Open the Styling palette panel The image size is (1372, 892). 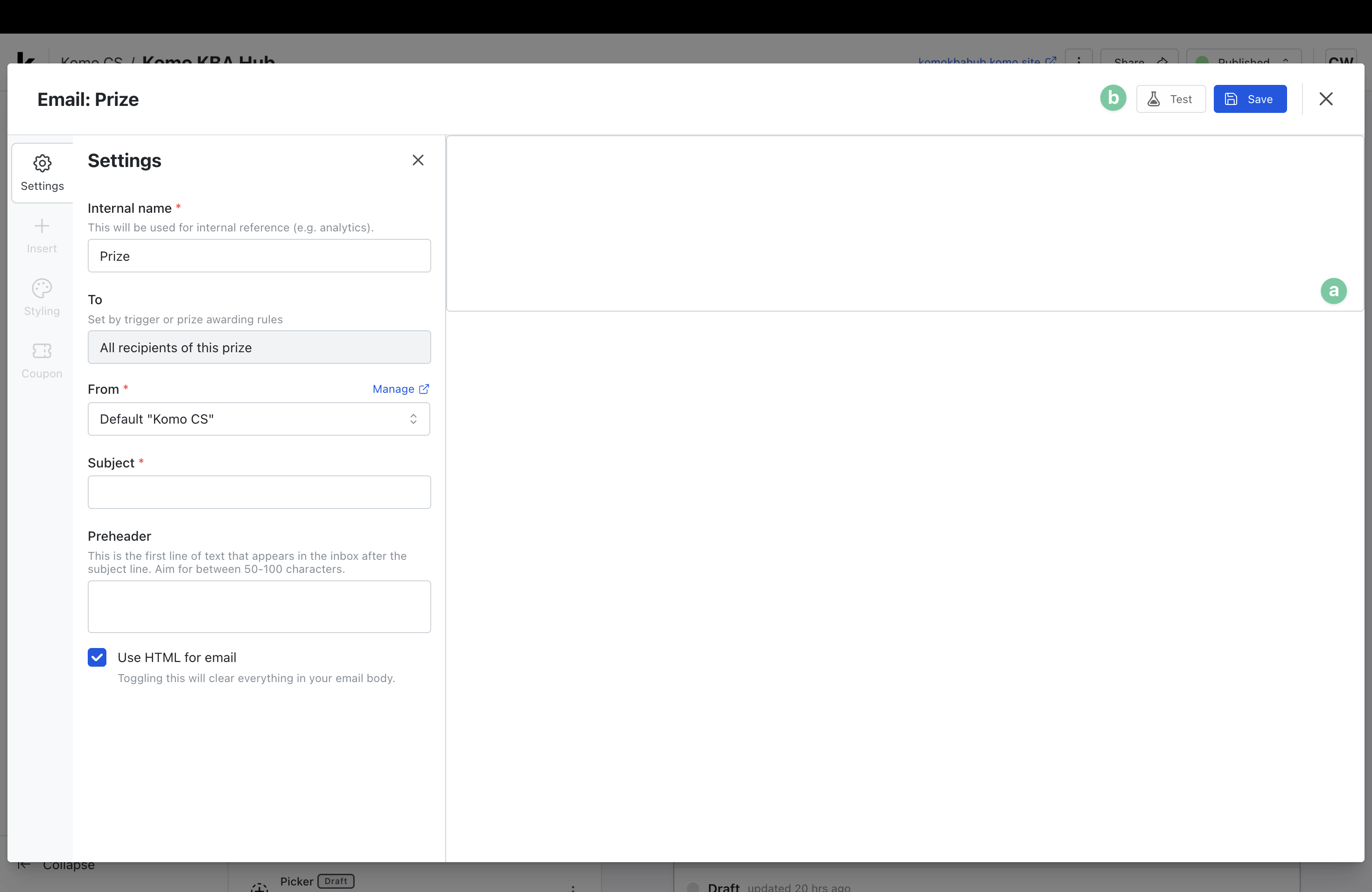coord(42,297)
